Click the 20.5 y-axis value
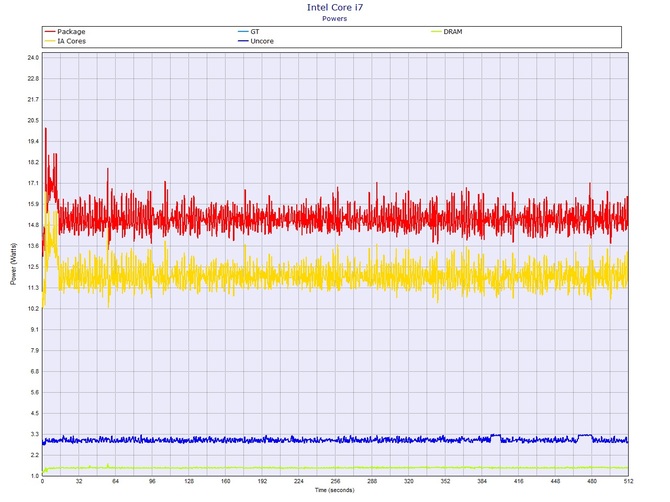This screenshot has width=670, height=502. (x=33, y=120)
